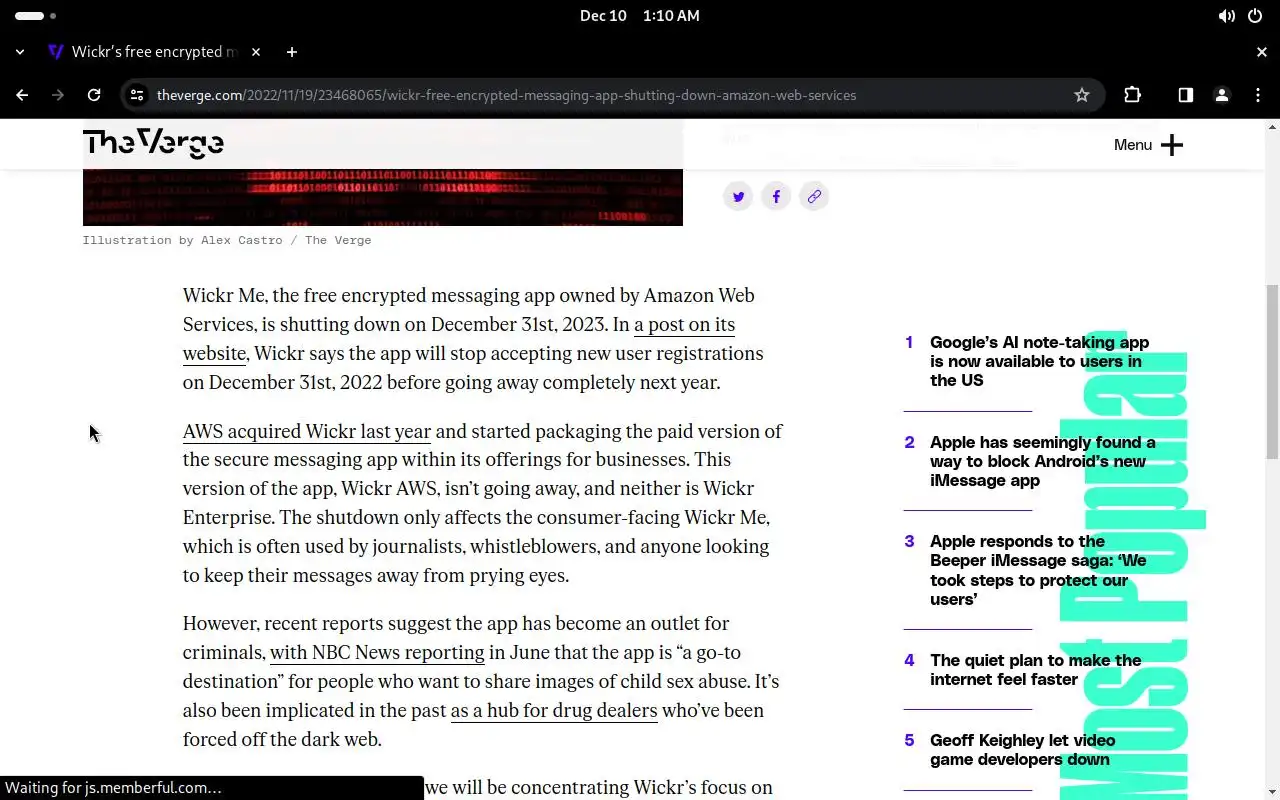Close the browser window with X

tap(1261, 52)
